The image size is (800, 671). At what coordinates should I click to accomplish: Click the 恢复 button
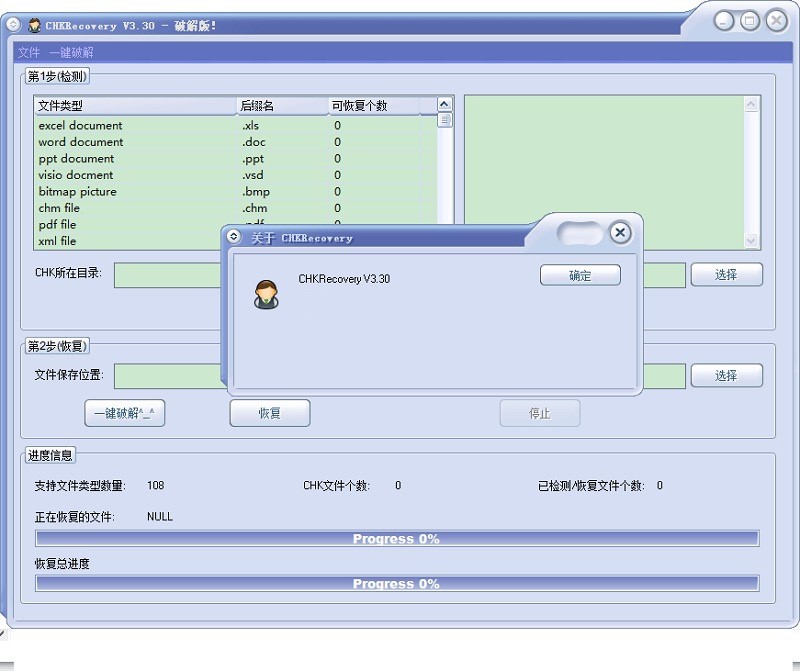coord(270,413)
